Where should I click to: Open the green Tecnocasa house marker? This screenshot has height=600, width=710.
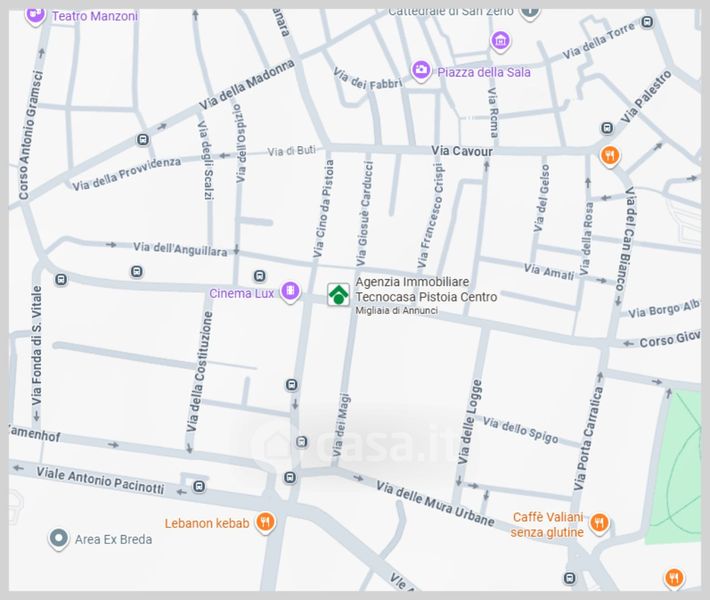tap(339, 294)
